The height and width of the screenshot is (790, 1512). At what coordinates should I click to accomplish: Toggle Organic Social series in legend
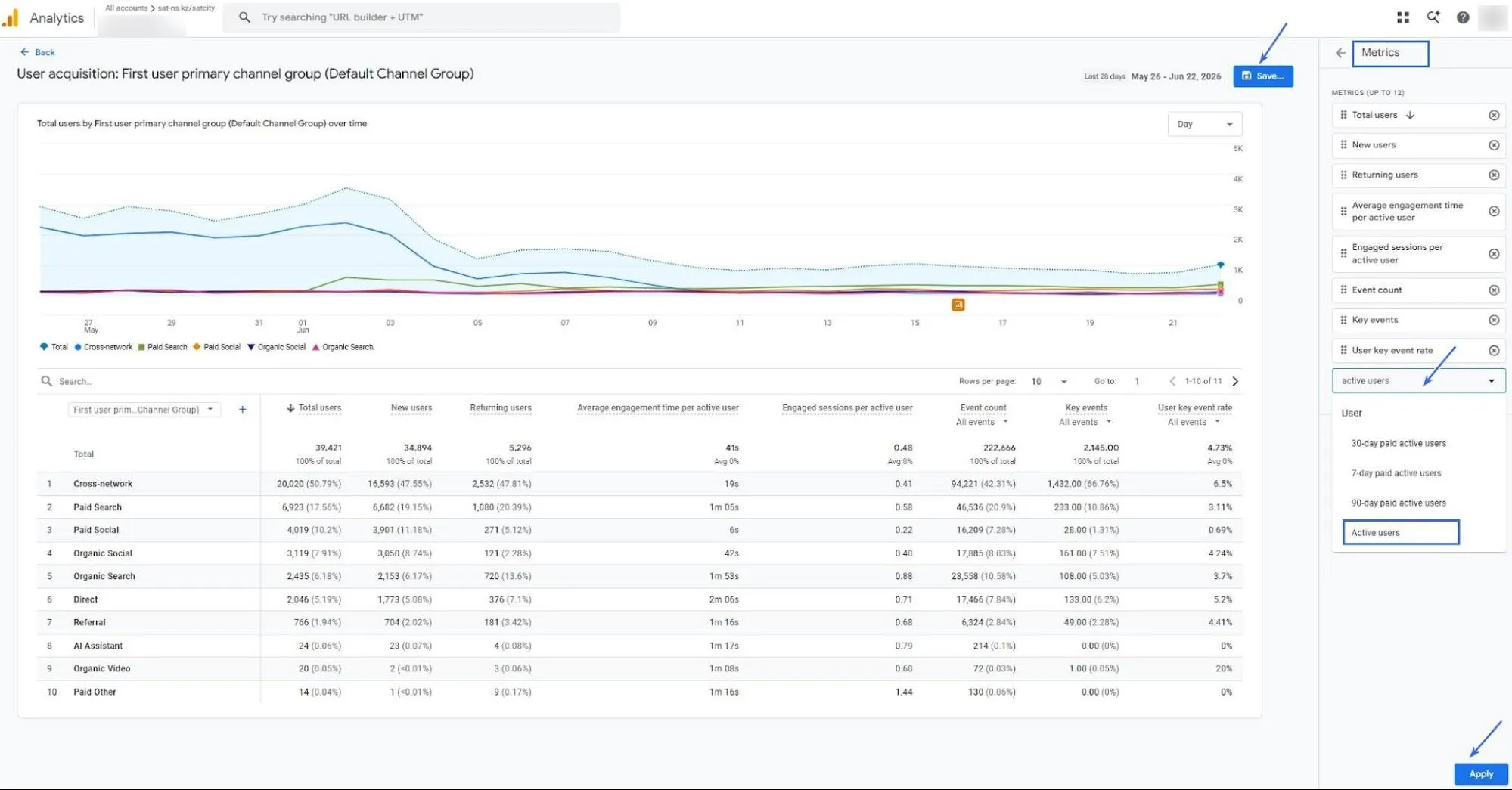(277, 347)
